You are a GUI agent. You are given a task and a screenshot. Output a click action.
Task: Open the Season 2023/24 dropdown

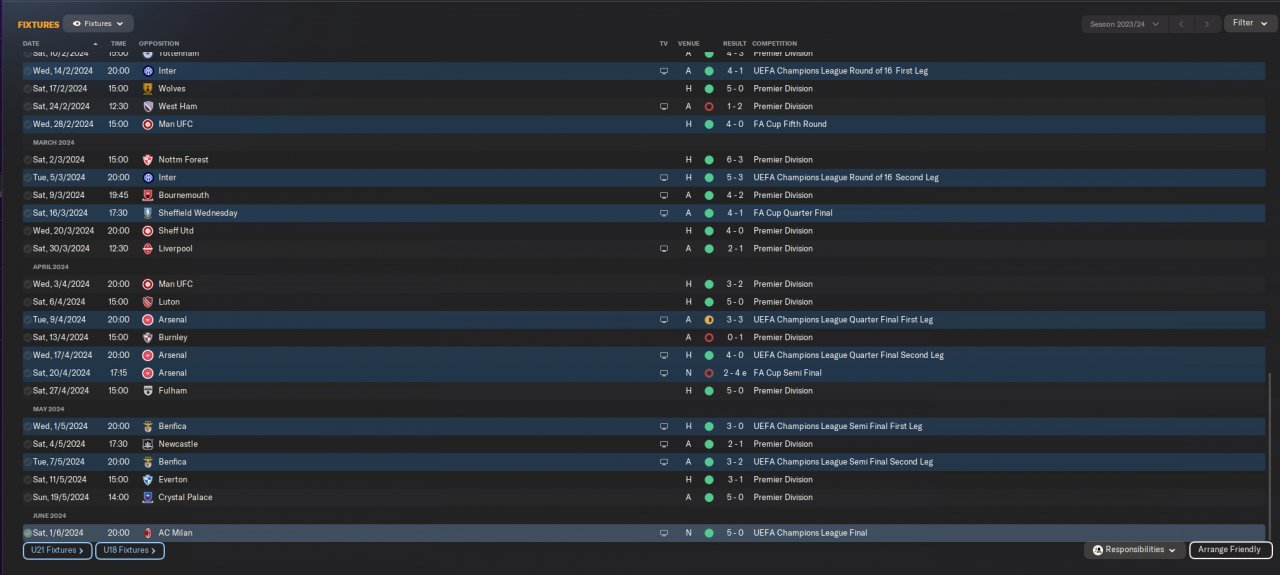point(1125,24)
